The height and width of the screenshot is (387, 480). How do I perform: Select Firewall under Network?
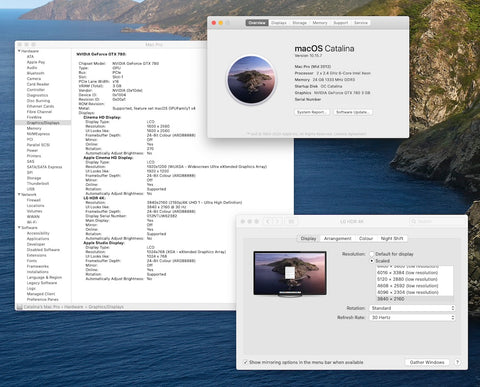pyautogui.click(x=34, y=200)
